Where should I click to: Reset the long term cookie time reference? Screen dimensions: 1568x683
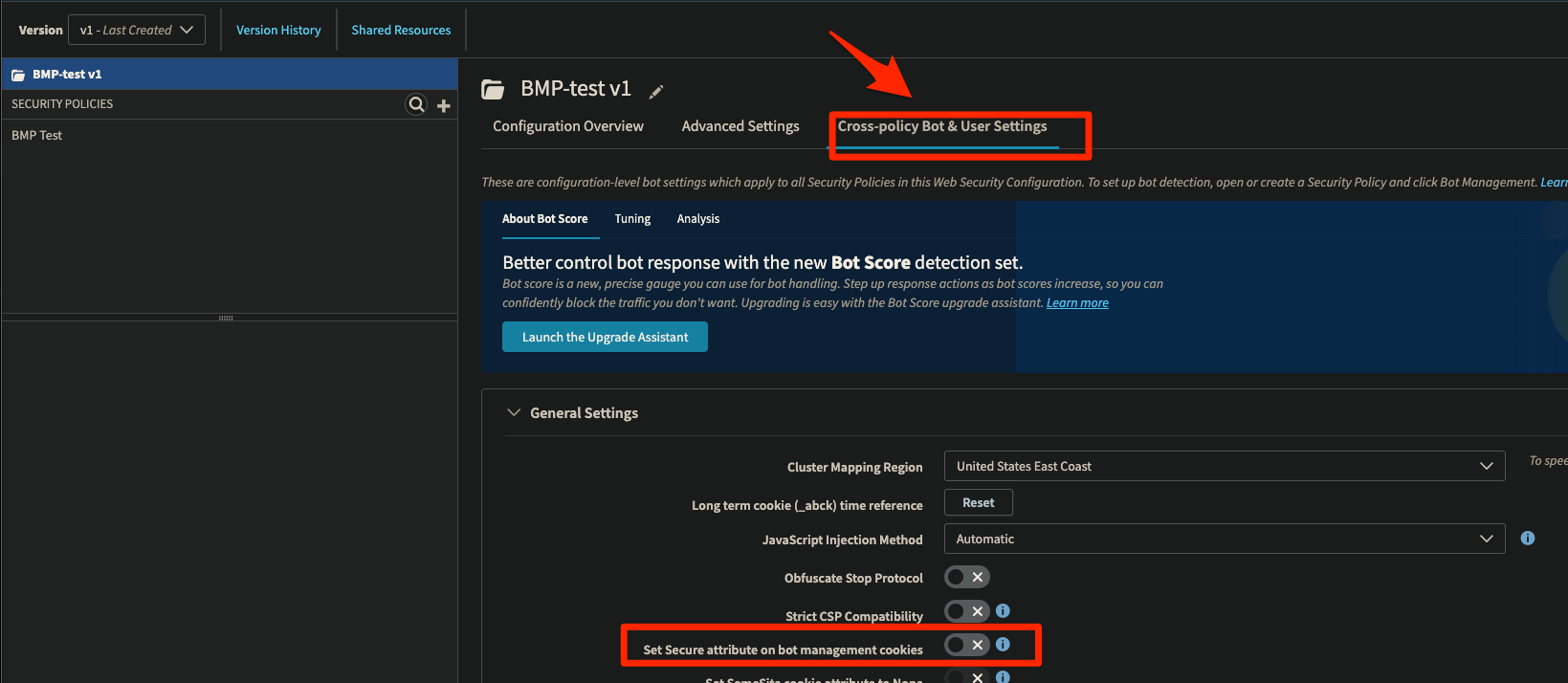pos(978,502)
